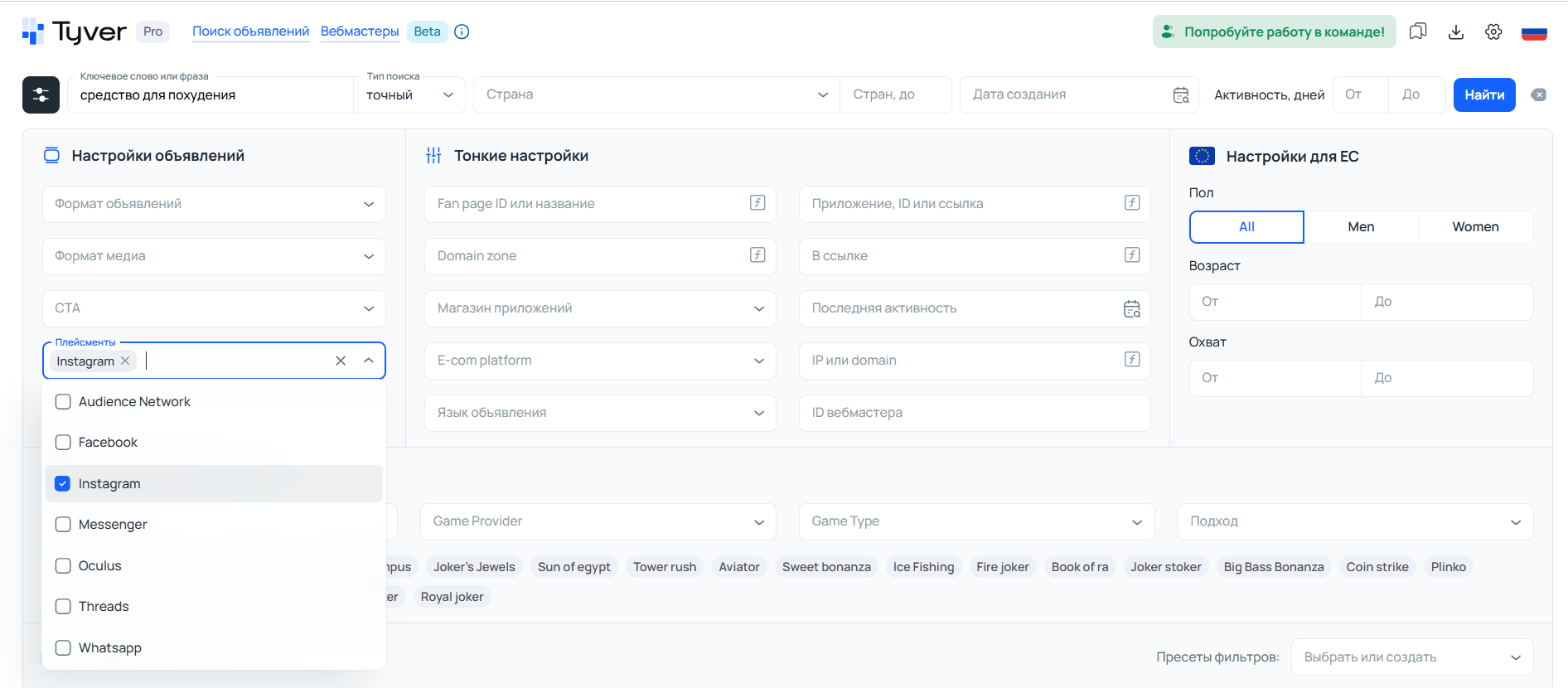This screenshot has width=1568, height=688.
Task: Click Попробуйте работу в команде button
Action: pyautogui.click(x=1274, y=31)
